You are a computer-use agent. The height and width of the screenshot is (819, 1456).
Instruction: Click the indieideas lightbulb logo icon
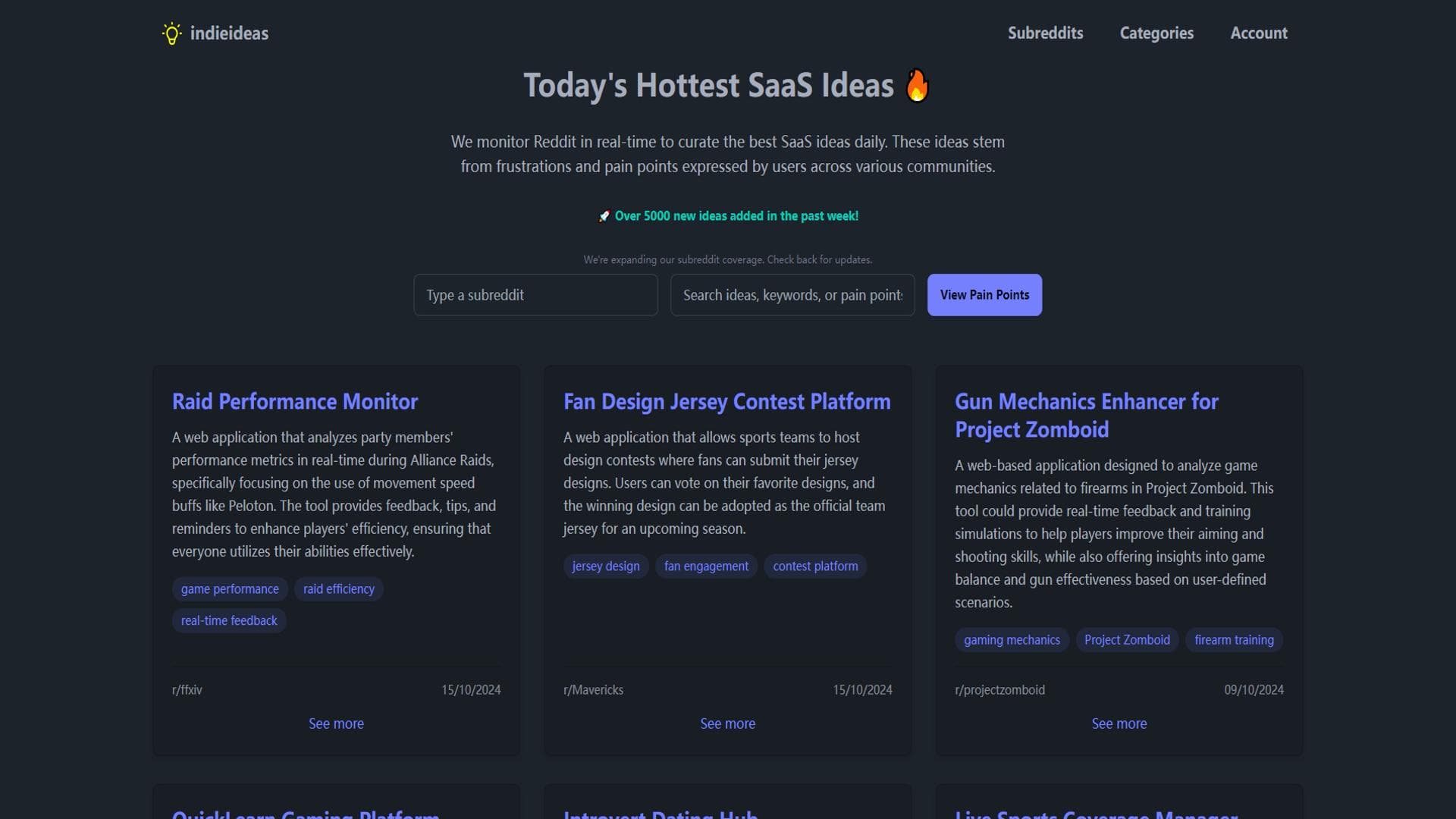[x=172, y=33]
